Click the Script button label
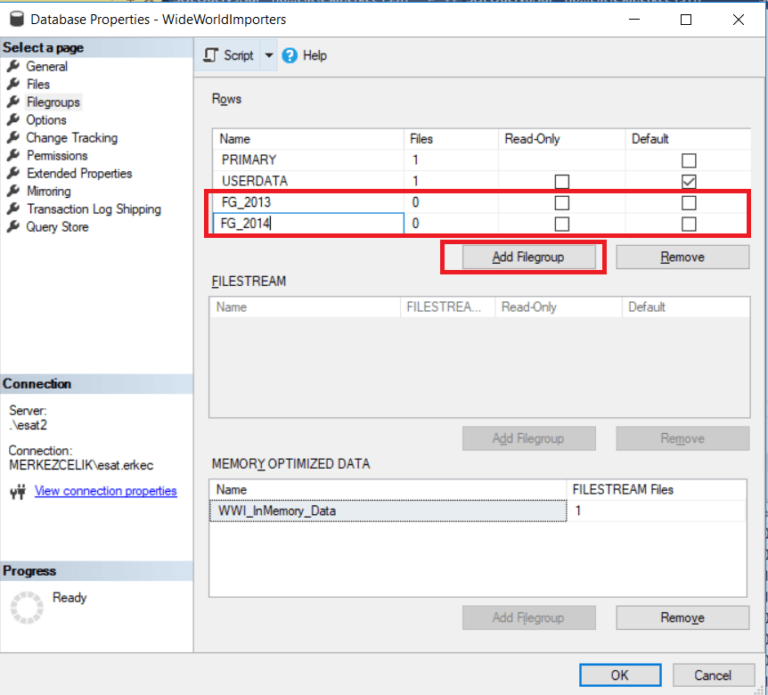This screenshot has width=768, height=695. pos(239,55)
